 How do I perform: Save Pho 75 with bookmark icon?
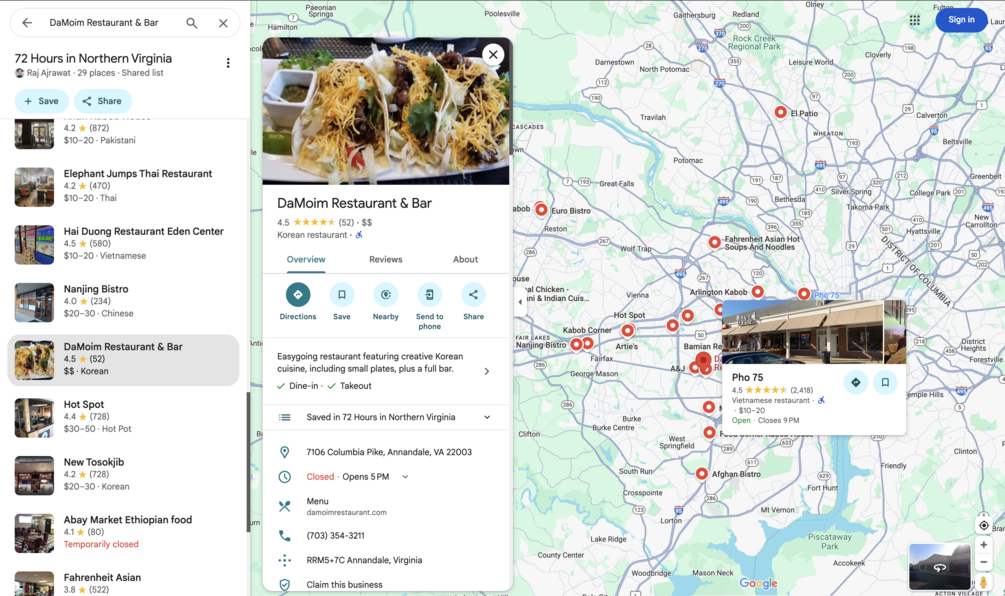885,383
